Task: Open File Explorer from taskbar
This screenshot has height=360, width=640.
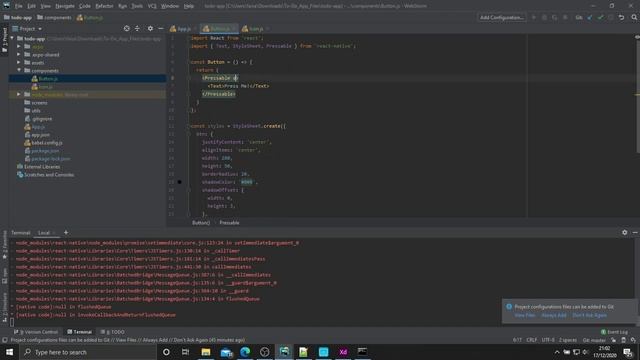Action: pos(206,352)
